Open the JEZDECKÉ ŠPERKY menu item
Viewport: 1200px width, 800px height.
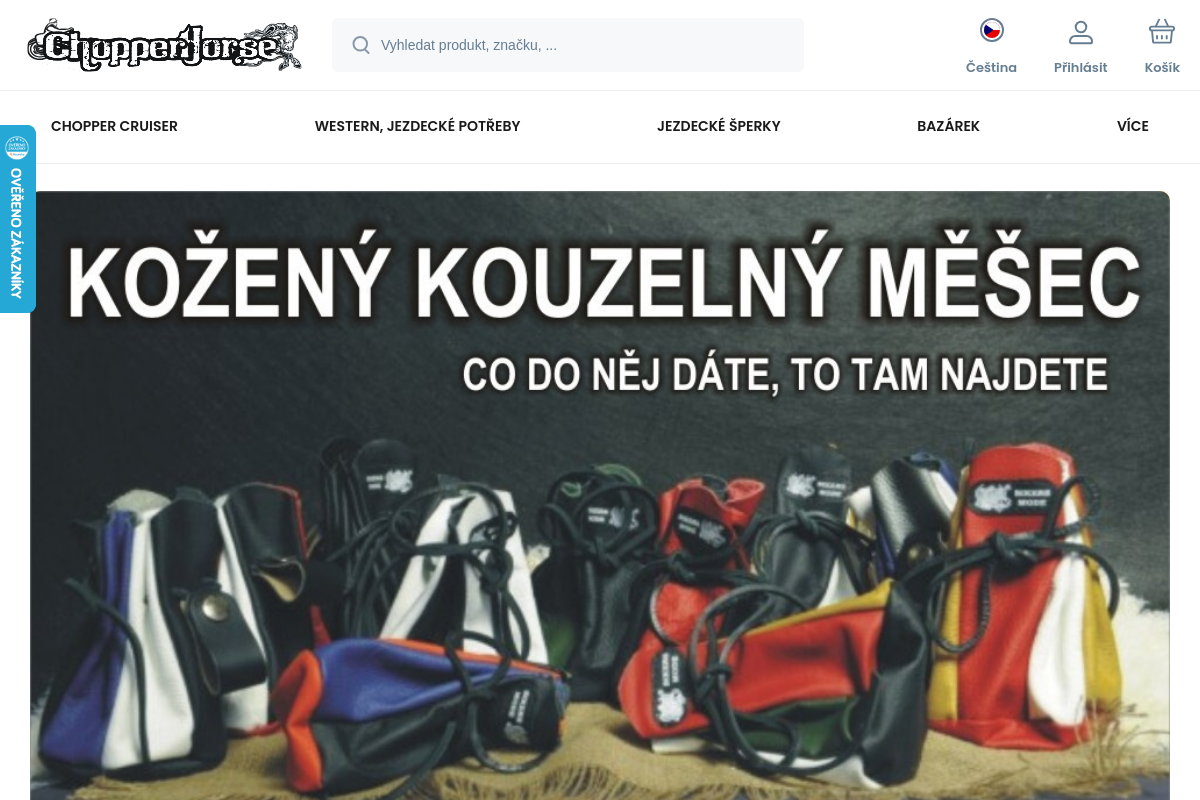(719, 126)
